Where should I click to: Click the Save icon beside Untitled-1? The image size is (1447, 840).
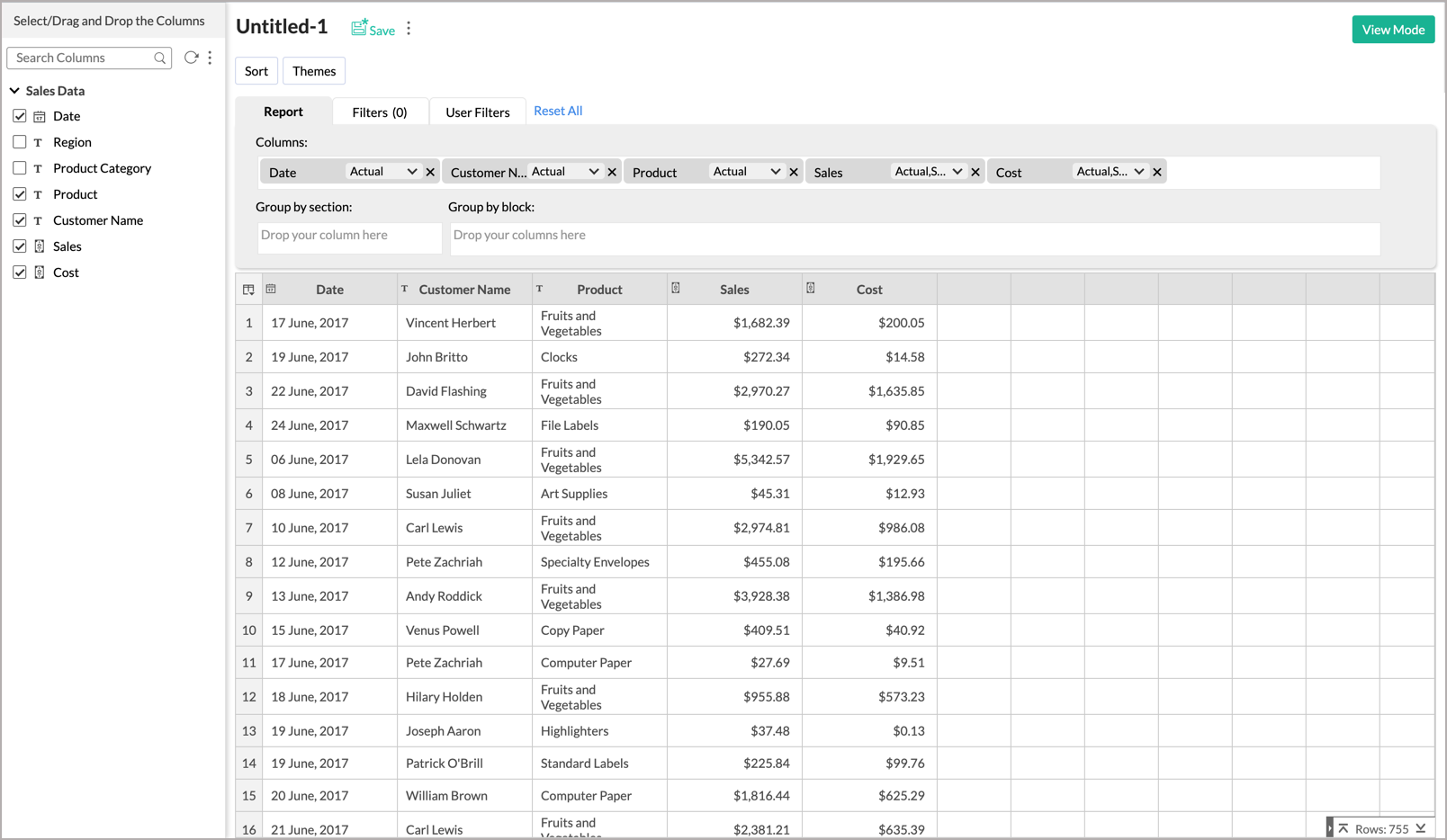click(x=357, y=27)
